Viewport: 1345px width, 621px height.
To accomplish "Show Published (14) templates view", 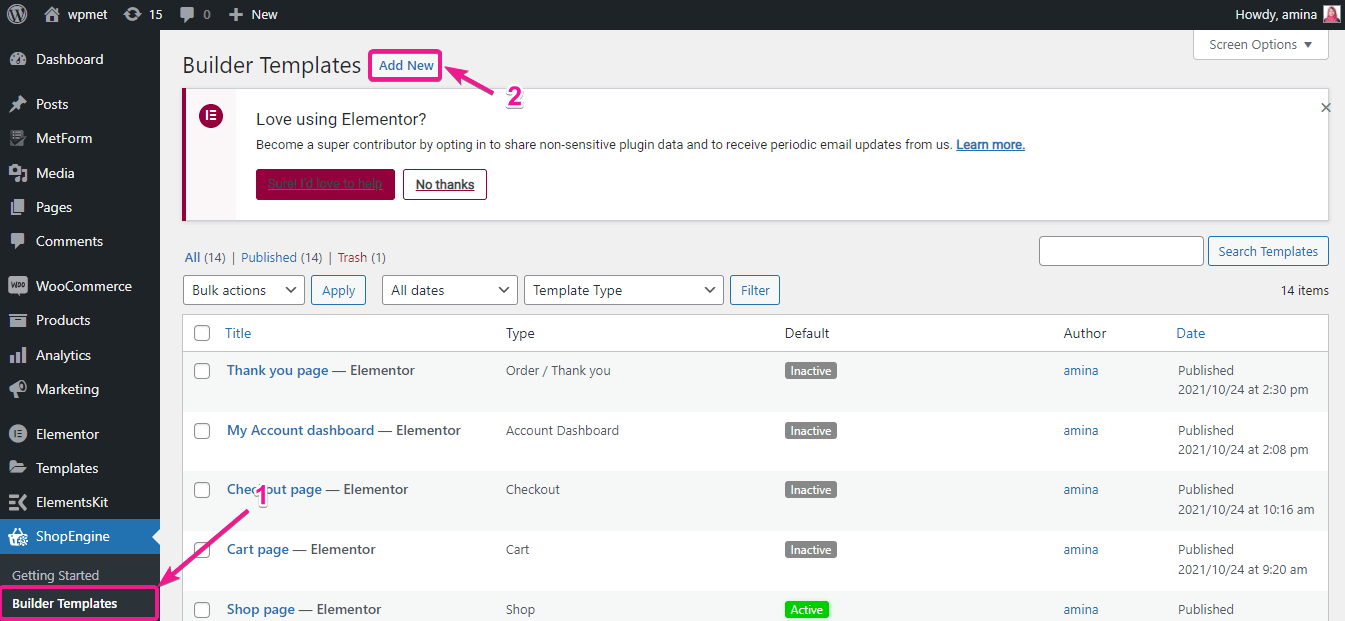I will 282,257.
